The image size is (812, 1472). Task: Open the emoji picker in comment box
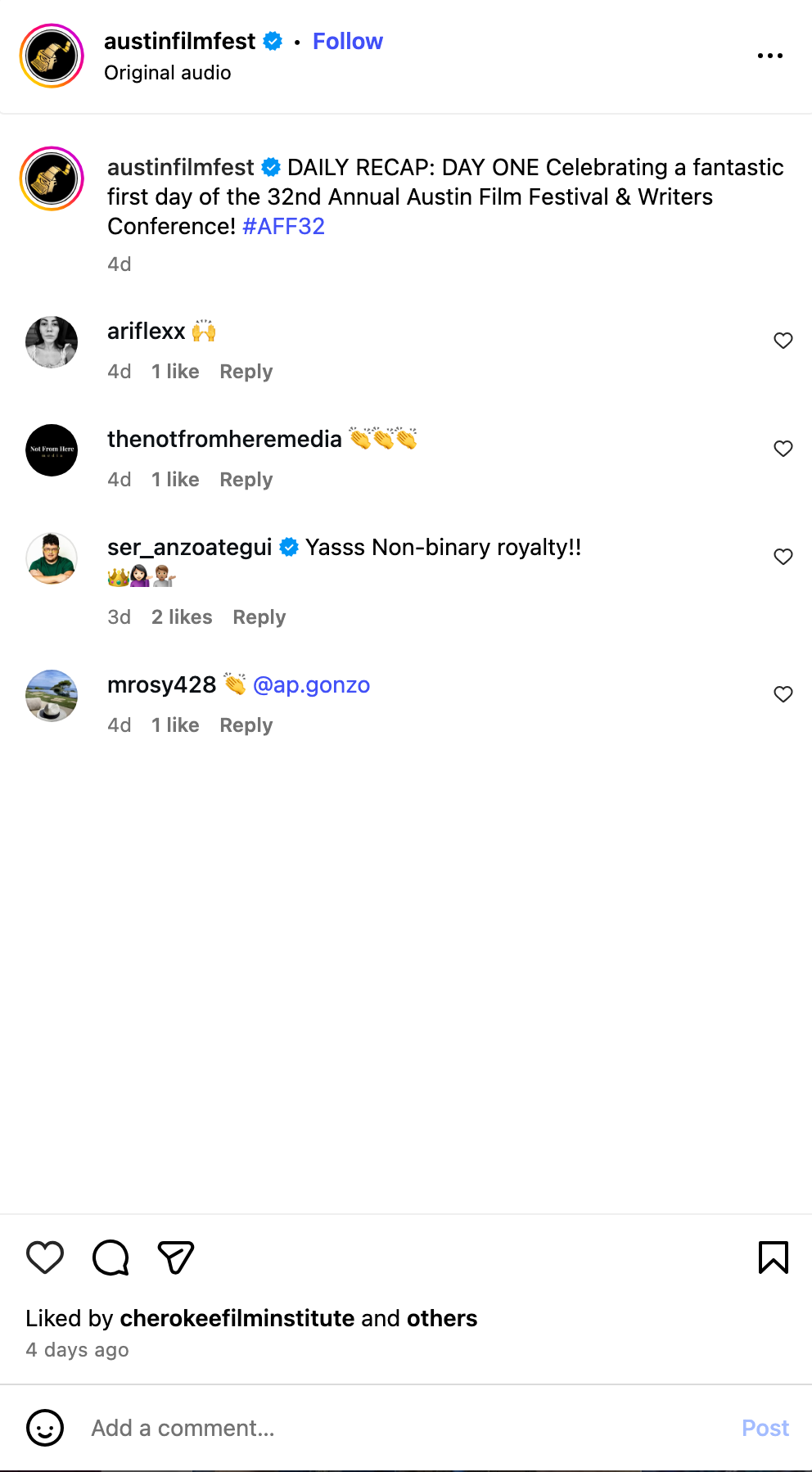45,1428
